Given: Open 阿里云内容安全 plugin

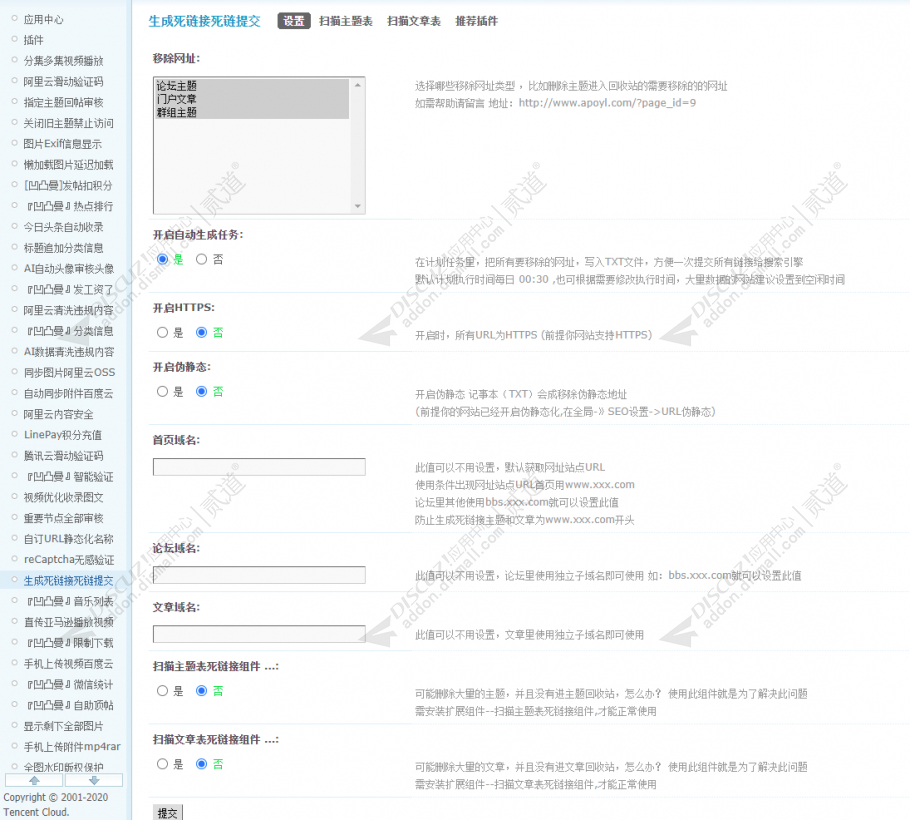Looking at the screenshot, I should [58, 414].
